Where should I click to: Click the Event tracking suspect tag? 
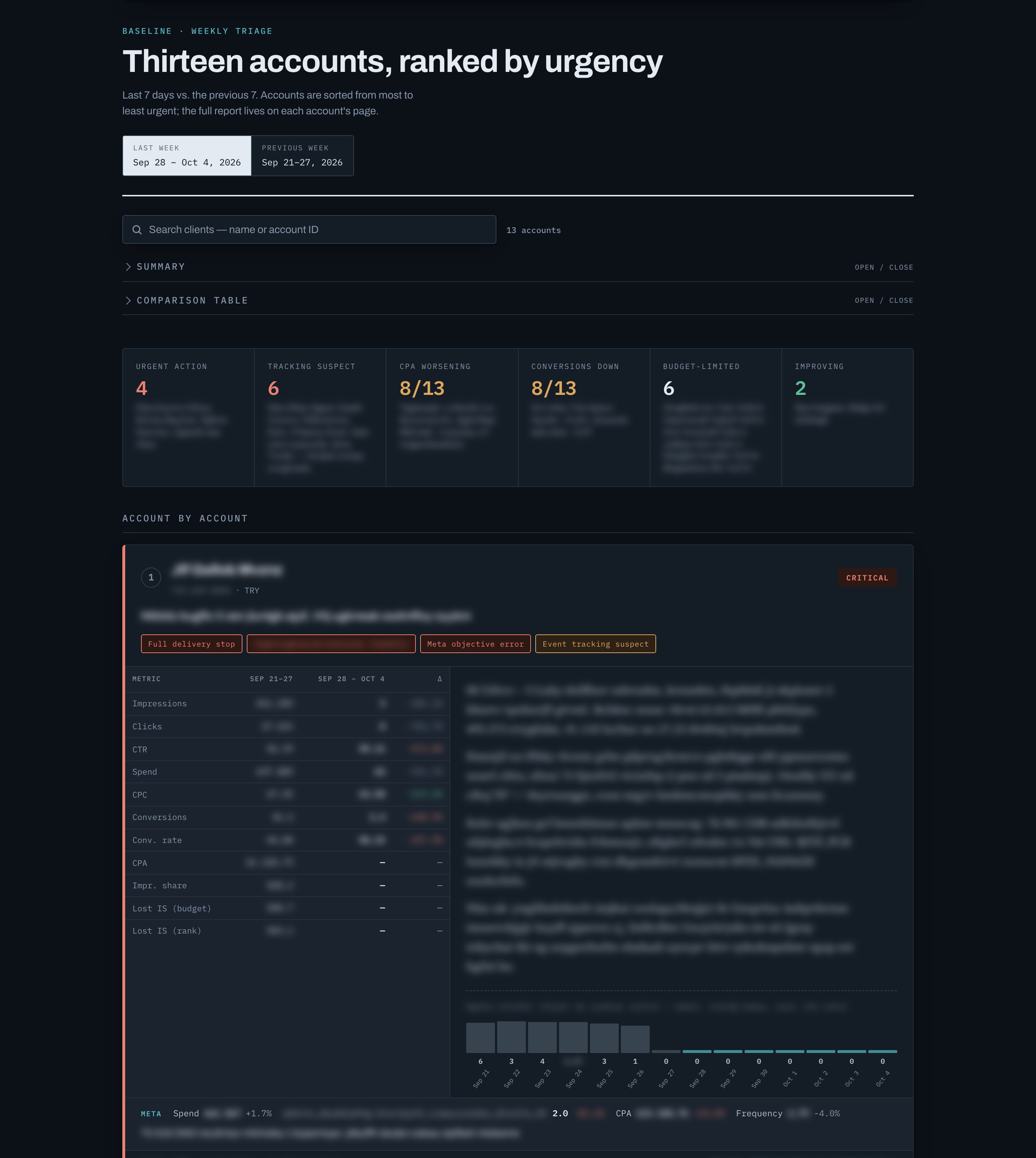(x=595, y=644)
